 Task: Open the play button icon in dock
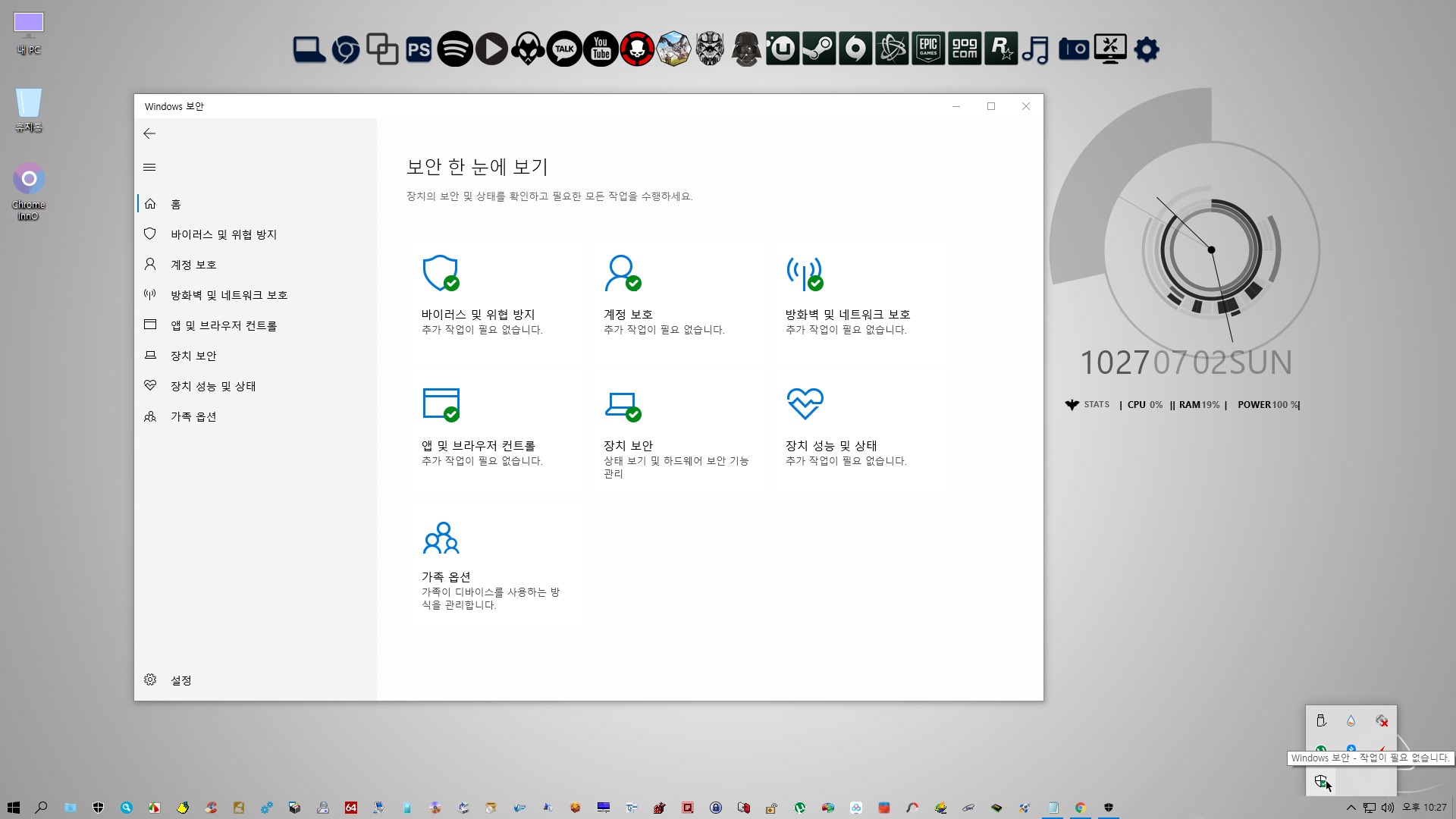pyautogui.click(x=491, y=49)
